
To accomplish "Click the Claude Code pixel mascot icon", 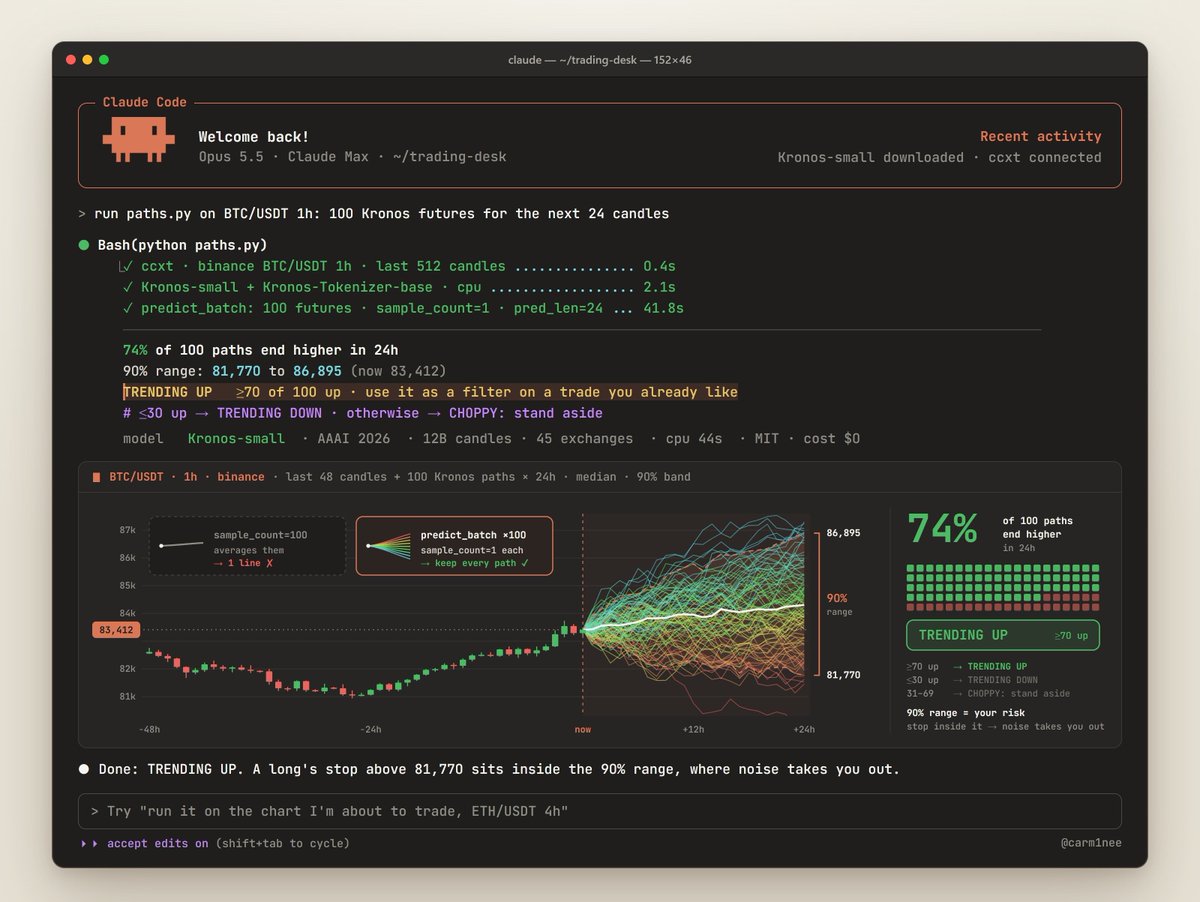I will (138, 141).
